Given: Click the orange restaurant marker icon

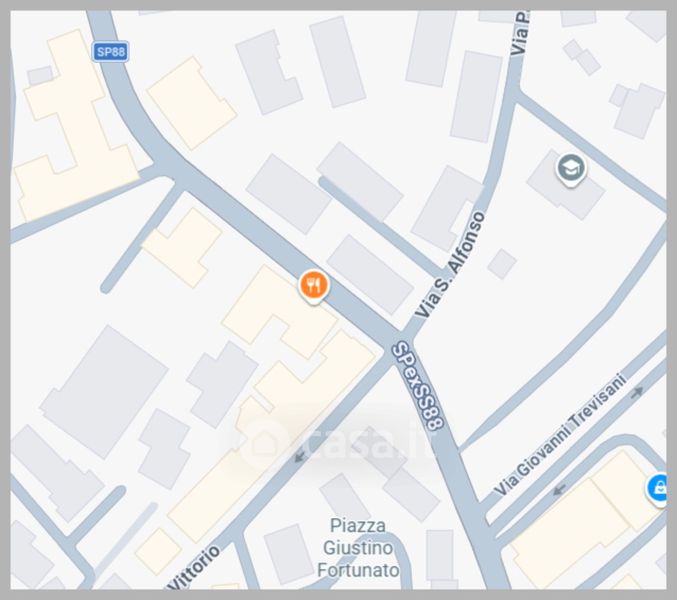Looking at the screenshot, I should (x=314, y=286).
